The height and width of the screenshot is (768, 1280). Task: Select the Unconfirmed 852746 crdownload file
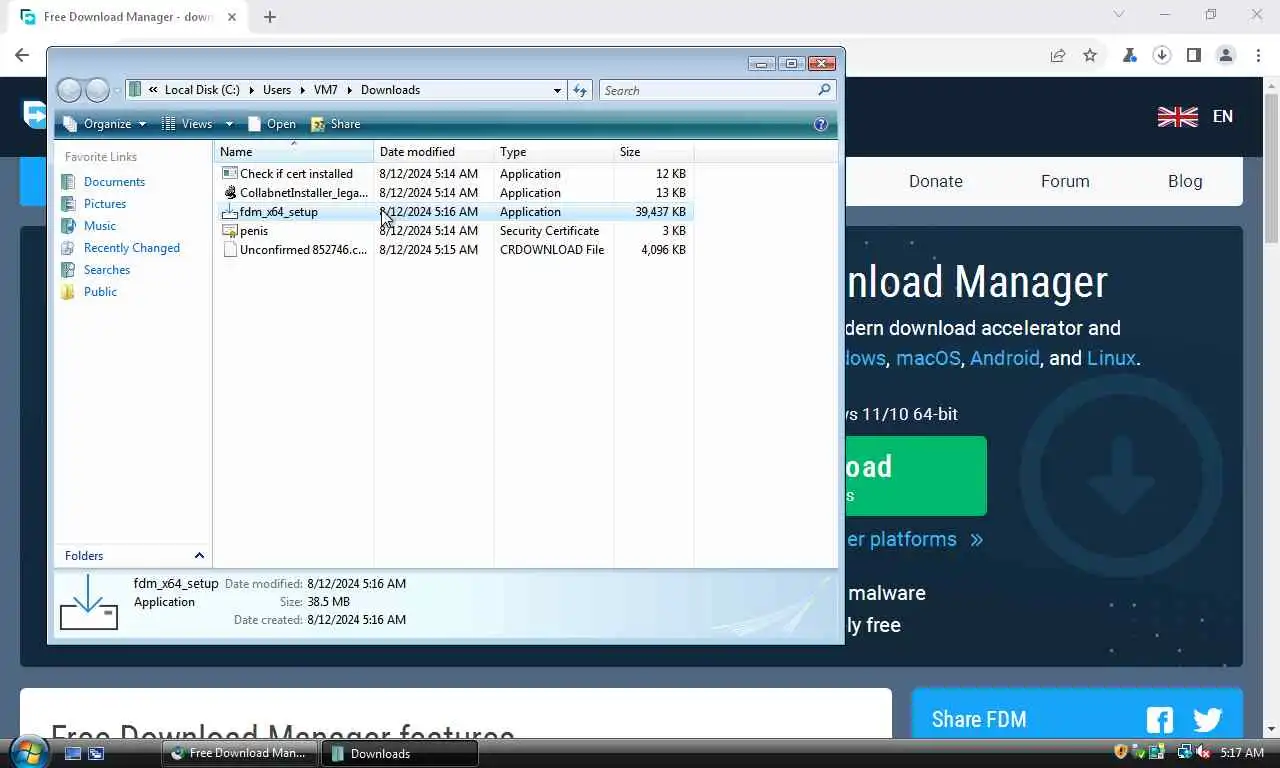(x=303, y=250)
